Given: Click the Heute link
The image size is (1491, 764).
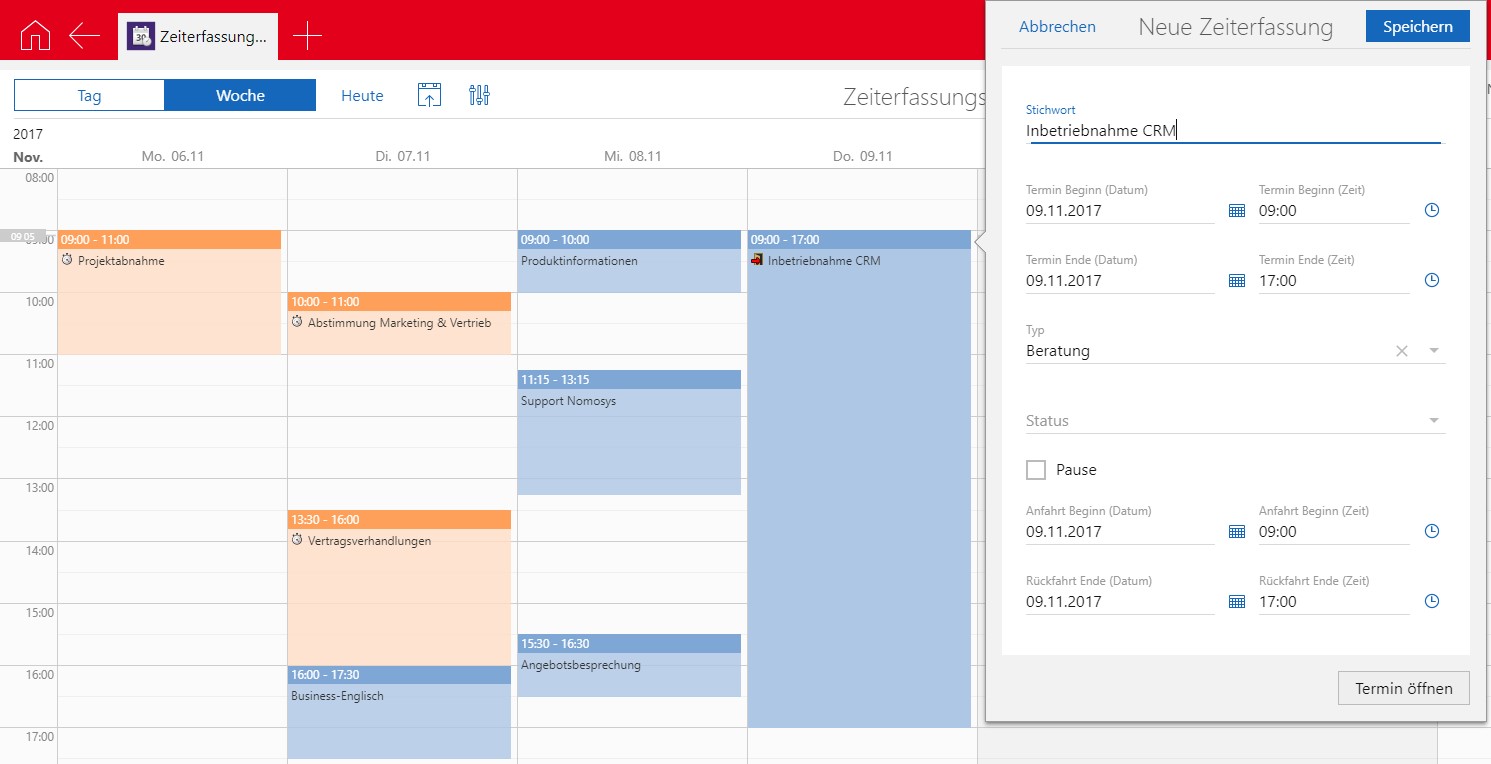Looking at the screenshot, I should [x=362, y=96].
